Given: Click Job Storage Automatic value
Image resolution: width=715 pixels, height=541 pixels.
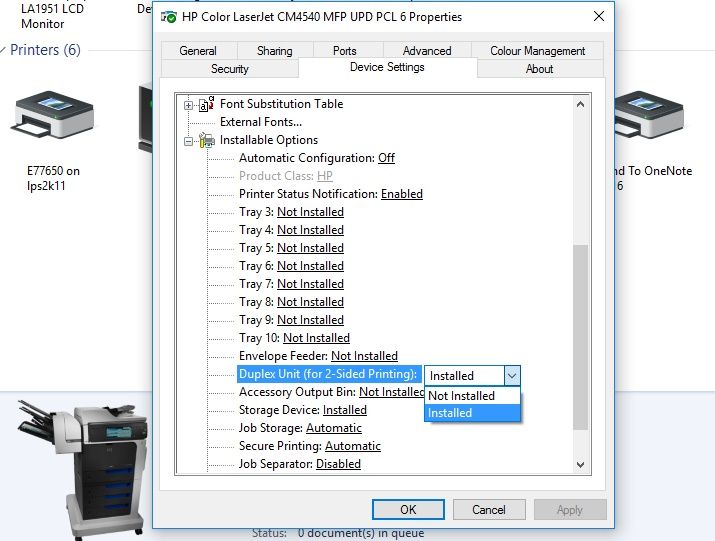Looking at the screenshot, I should tap(334, 428).
